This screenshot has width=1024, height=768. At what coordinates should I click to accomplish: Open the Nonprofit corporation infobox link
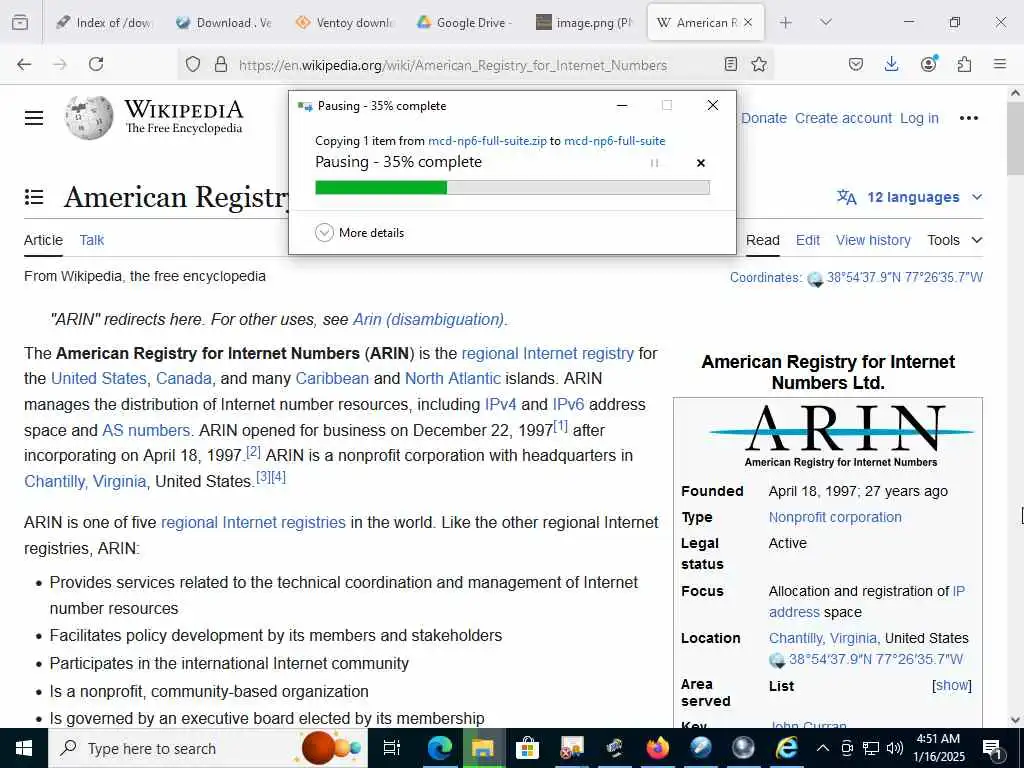click(835, 517)
